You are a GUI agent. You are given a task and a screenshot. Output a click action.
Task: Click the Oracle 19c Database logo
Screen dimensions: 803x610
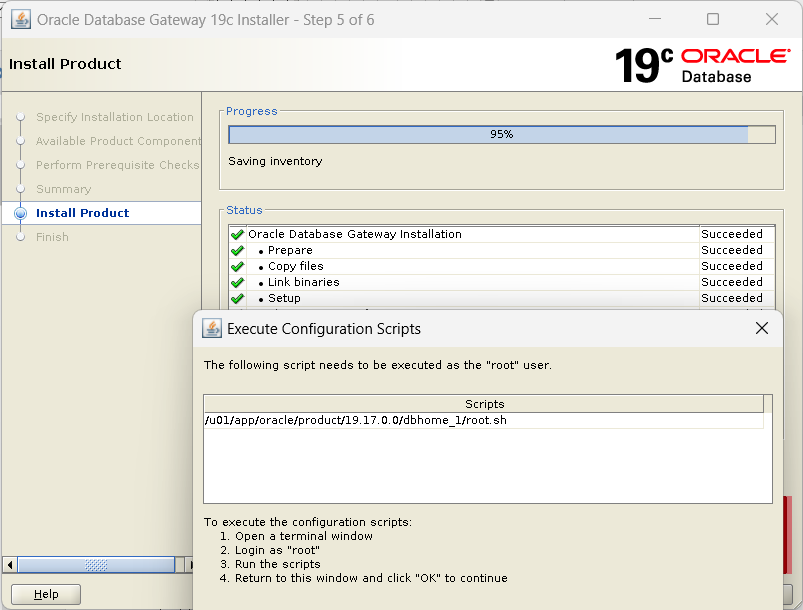coord(703,65)
